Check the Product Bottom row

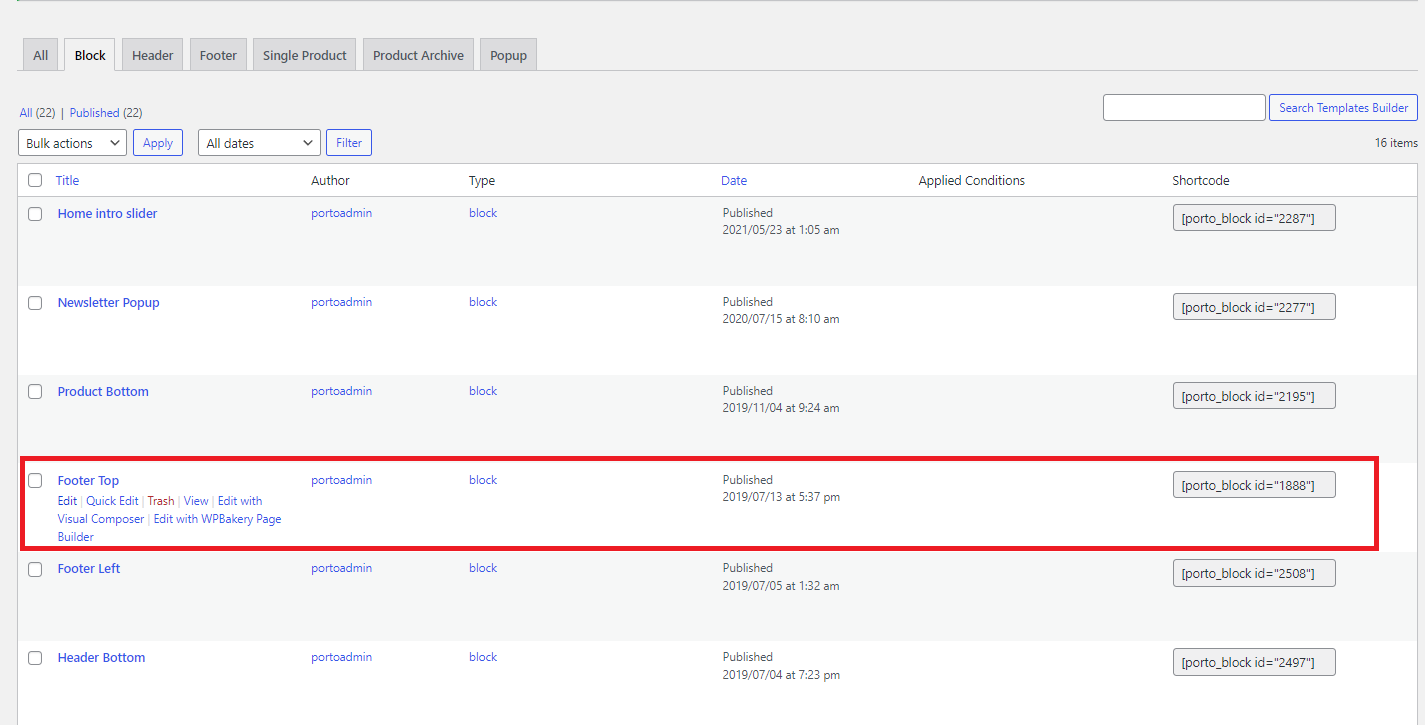click(x=35, y=392)
